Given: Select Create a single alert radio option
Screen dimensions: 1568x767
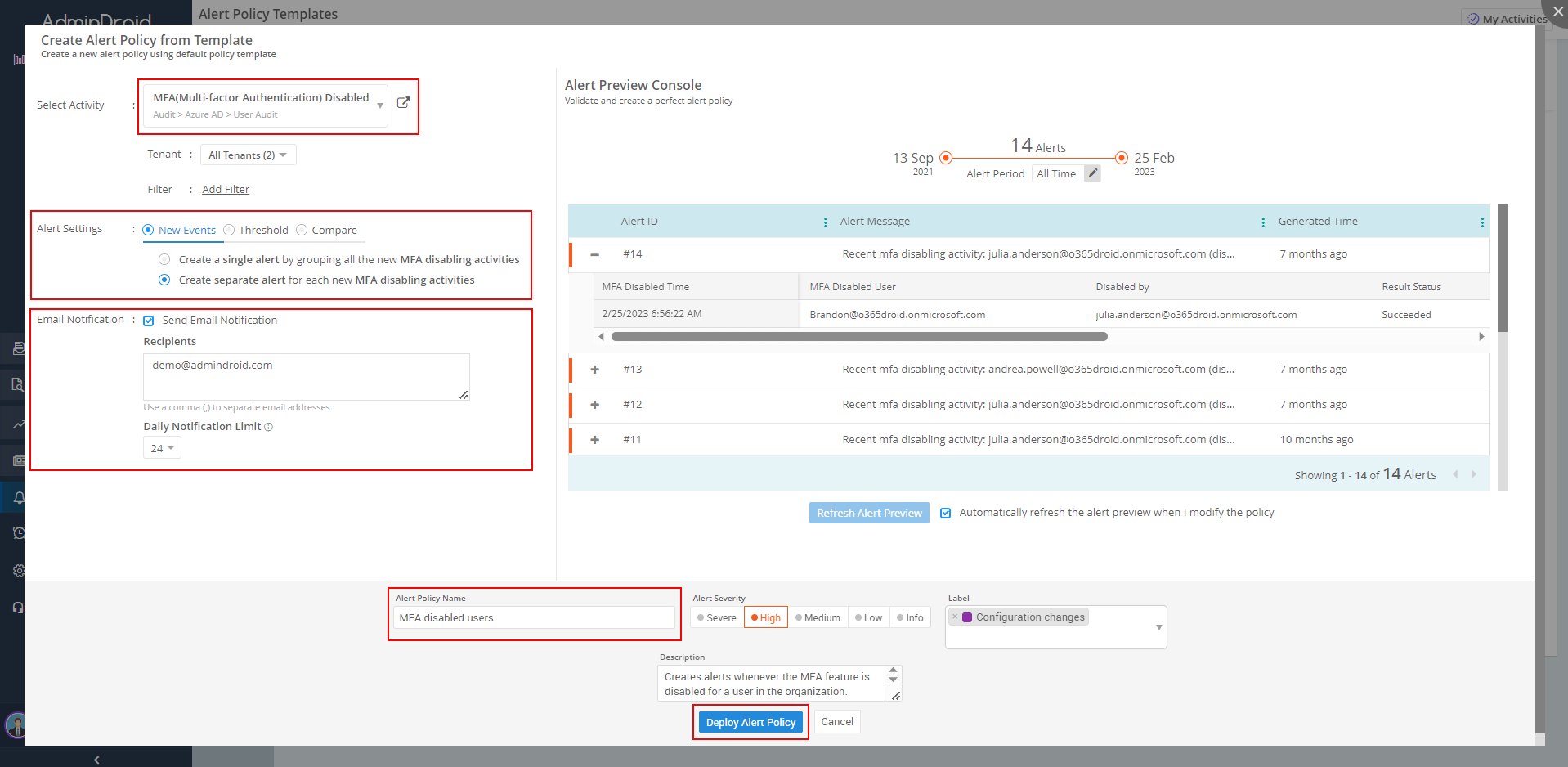Looking at the screenshot, I should point(164,259).
